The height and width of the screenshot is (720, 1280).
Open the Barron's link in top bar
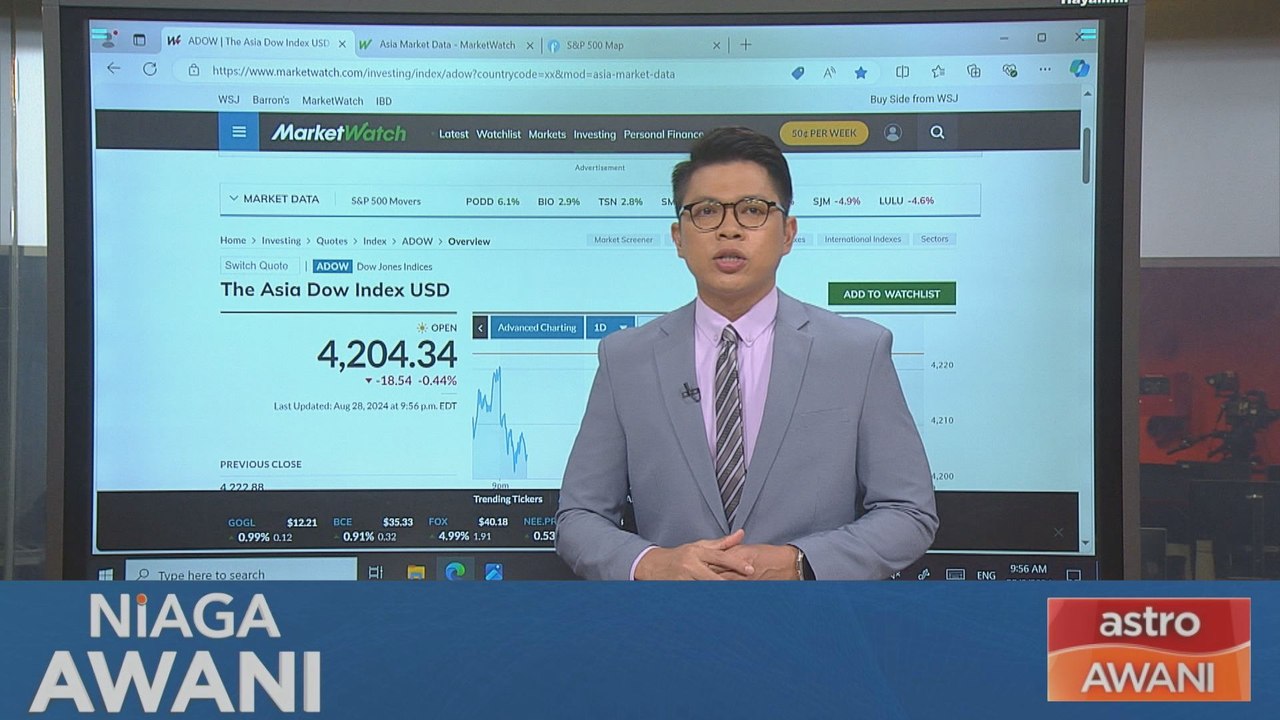click(x=270, y=100)
